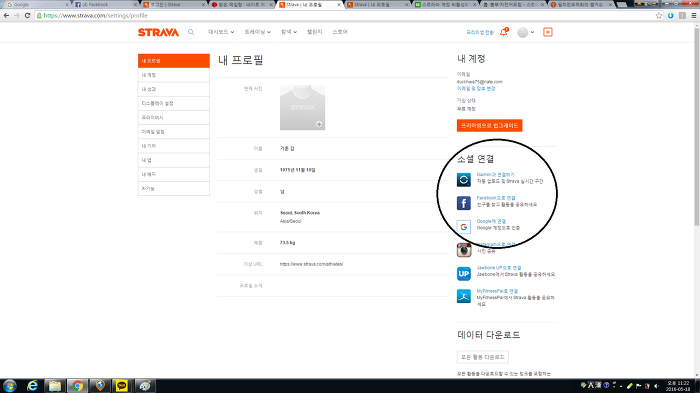Bookmark this page with the star icon
Screen dimensions: 700x393
coord(659,15)
